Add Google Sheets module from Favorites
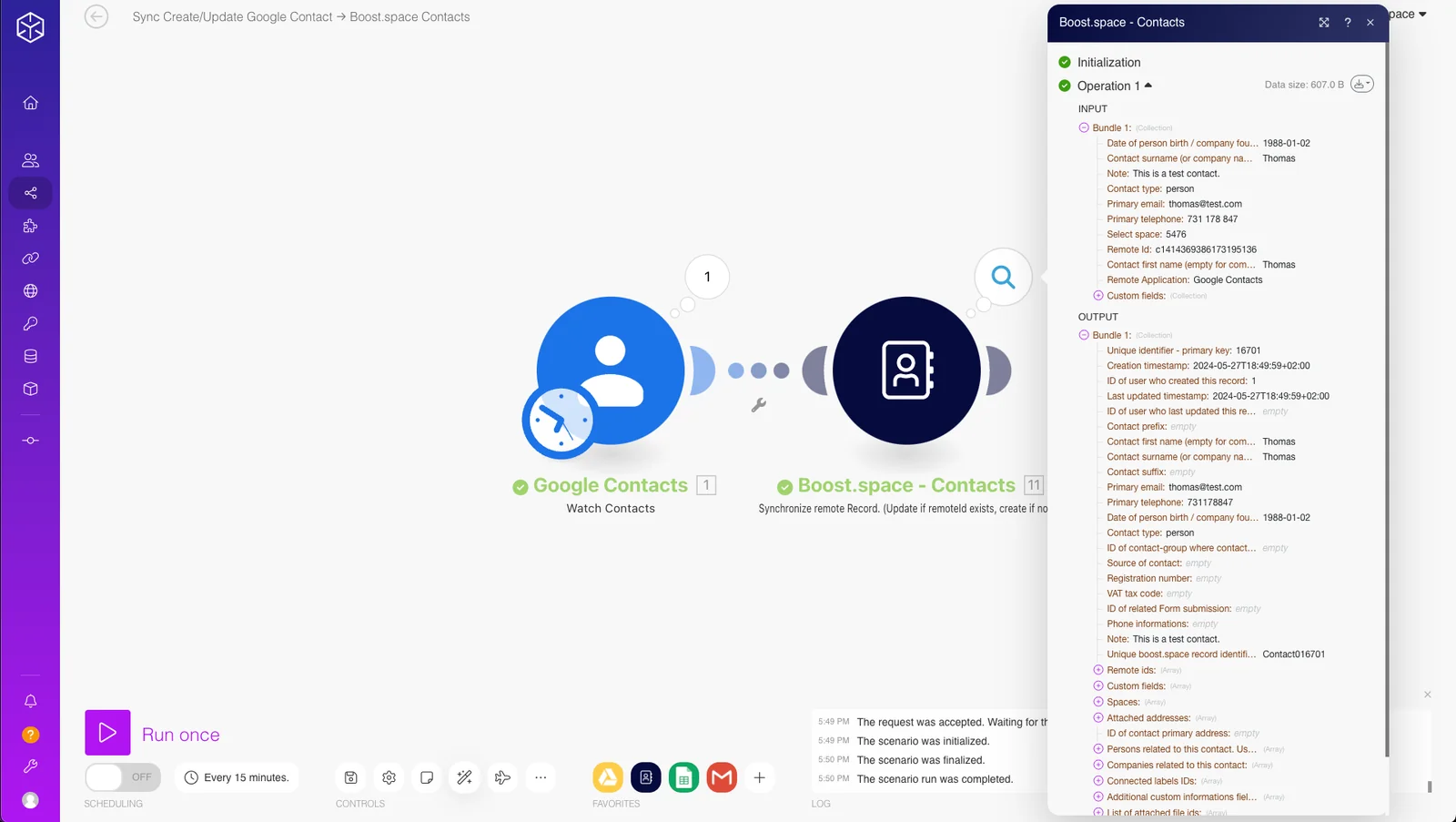Screen dimensions: 1456x822 (683, 777)
